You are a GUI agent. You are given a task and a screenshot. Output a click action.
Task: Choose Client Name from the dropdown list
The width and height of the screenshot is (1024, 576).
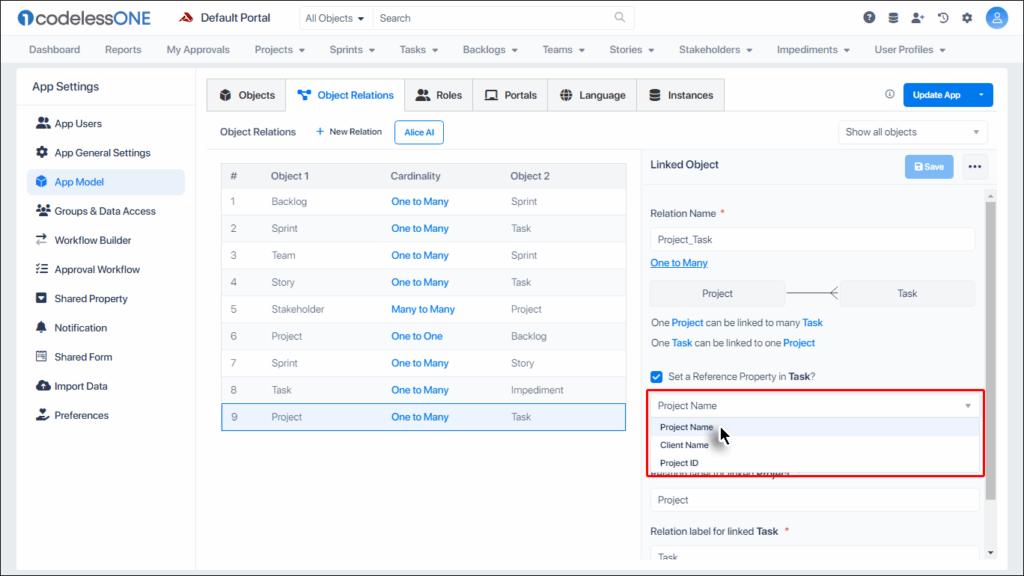coord(684,445)
